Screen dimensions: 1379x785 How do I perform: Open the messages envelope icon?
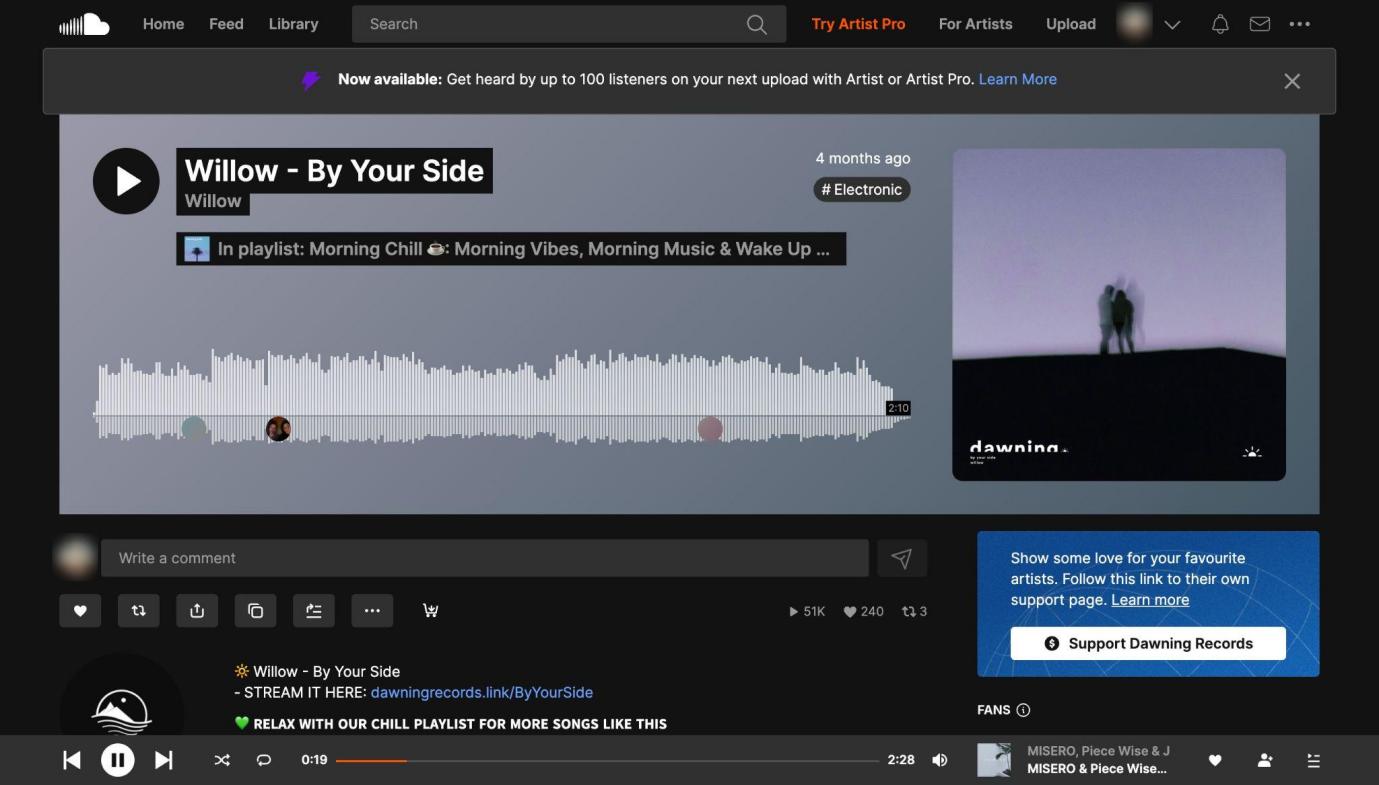coord(1260,24)
